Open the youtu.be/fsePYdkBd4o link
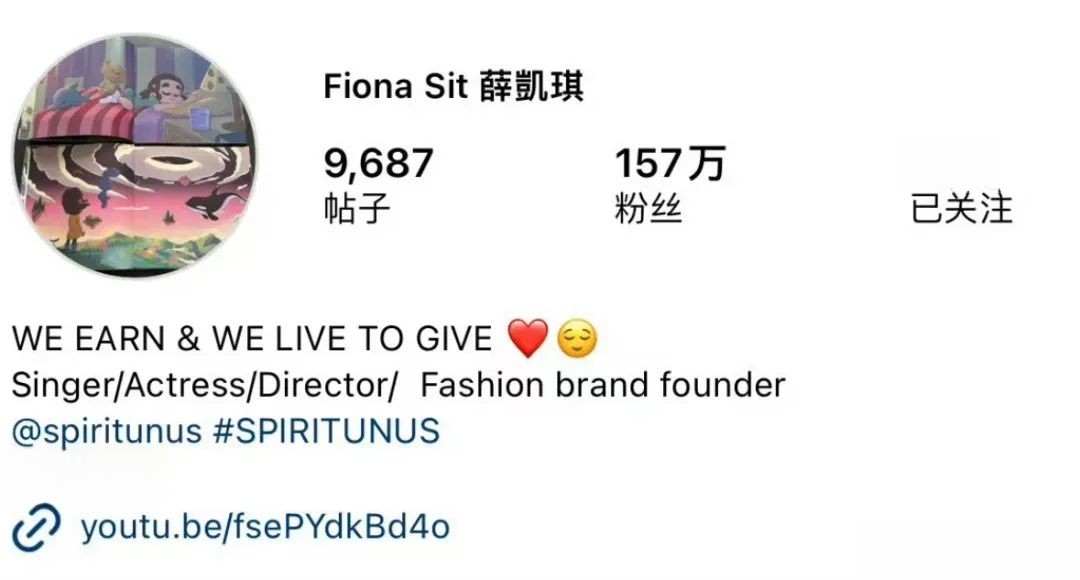 tap(265, 527)
